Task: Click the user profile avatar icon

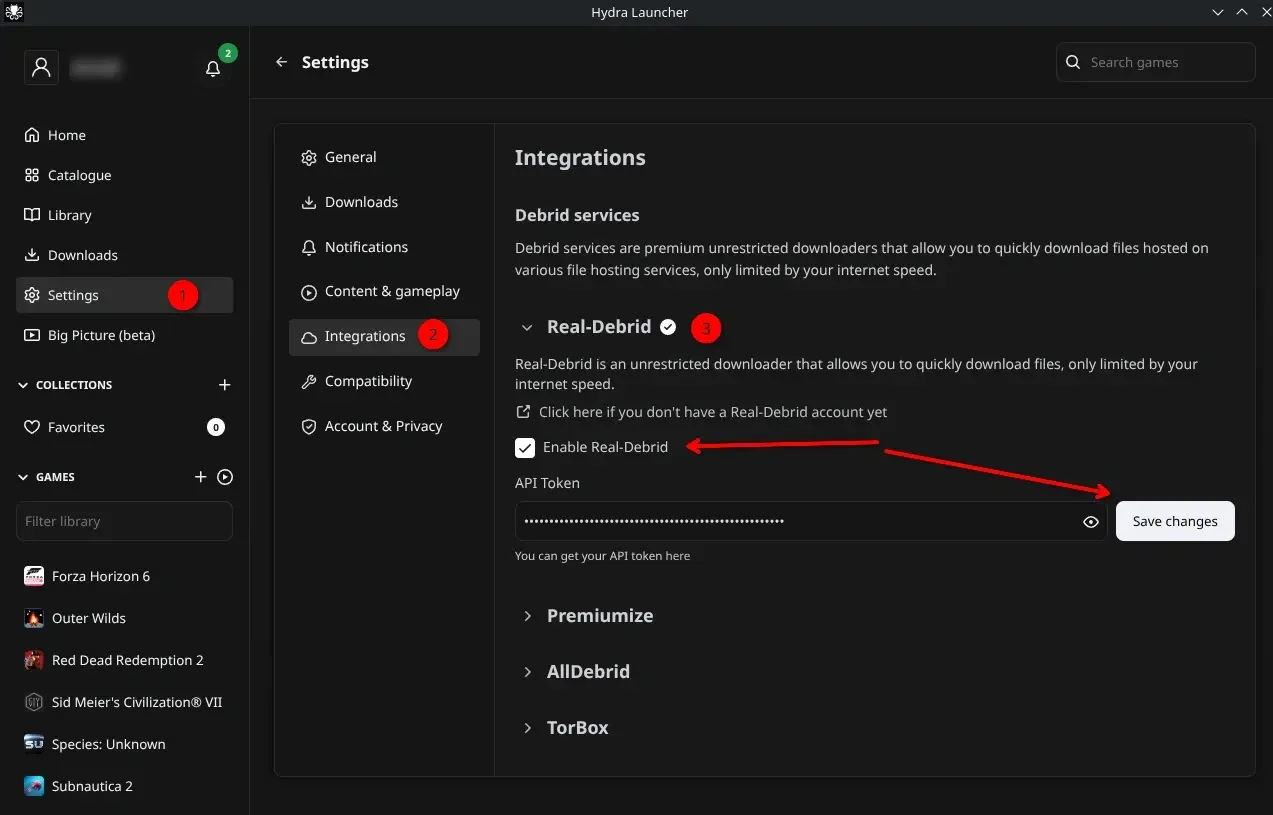Action: [x=41, y=67]
